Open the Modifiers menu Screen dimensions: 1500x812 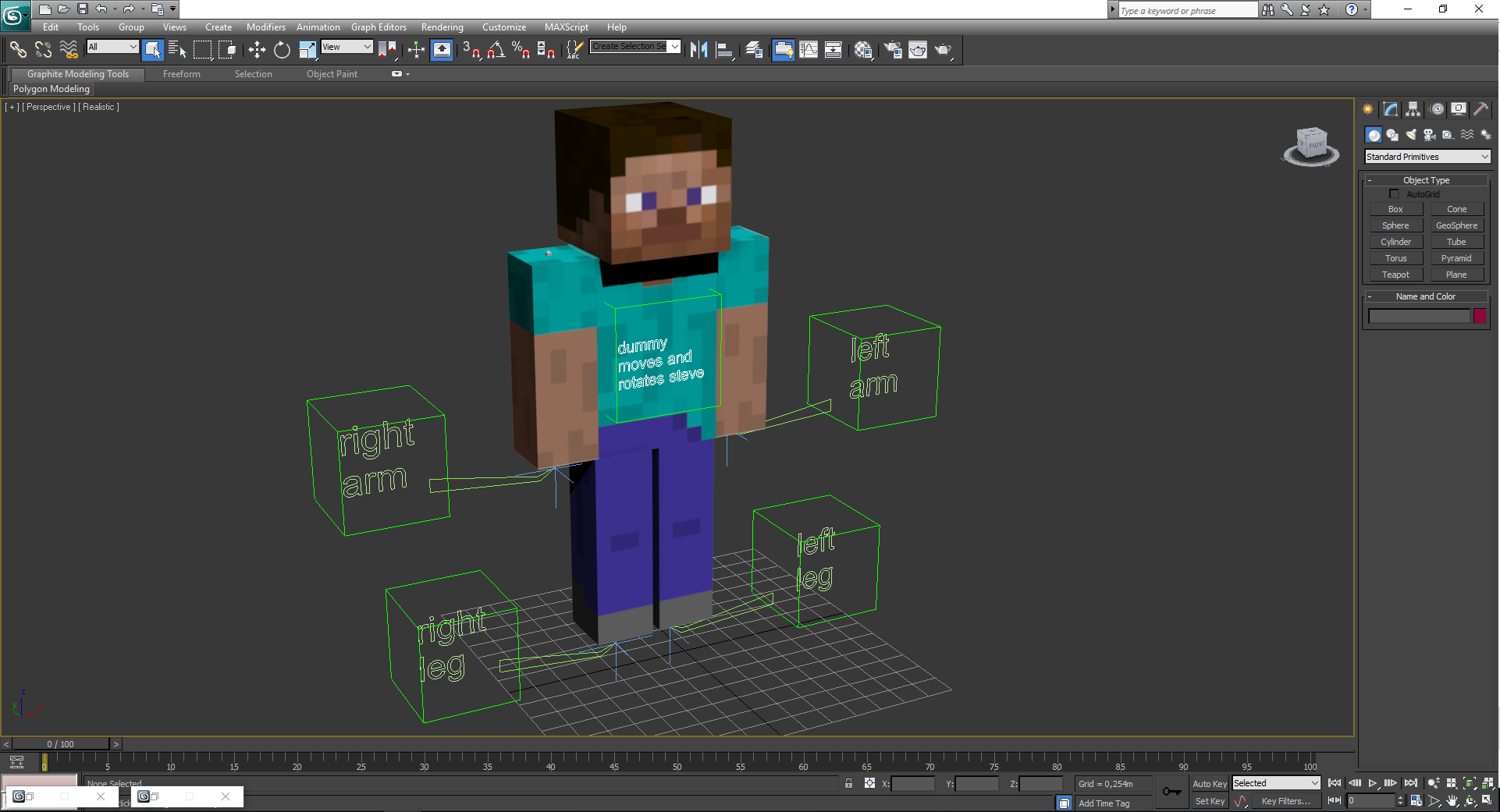point(265,27)
